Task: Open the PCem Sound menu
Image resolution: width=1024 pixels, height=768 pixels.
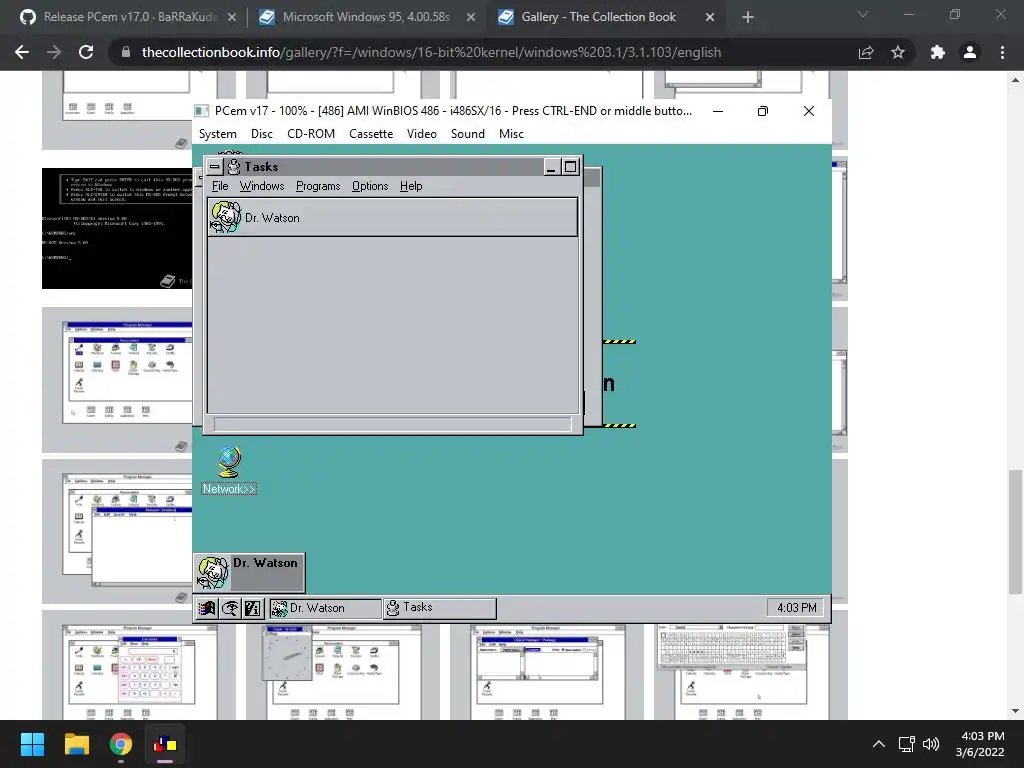Action: coord(468,134)
